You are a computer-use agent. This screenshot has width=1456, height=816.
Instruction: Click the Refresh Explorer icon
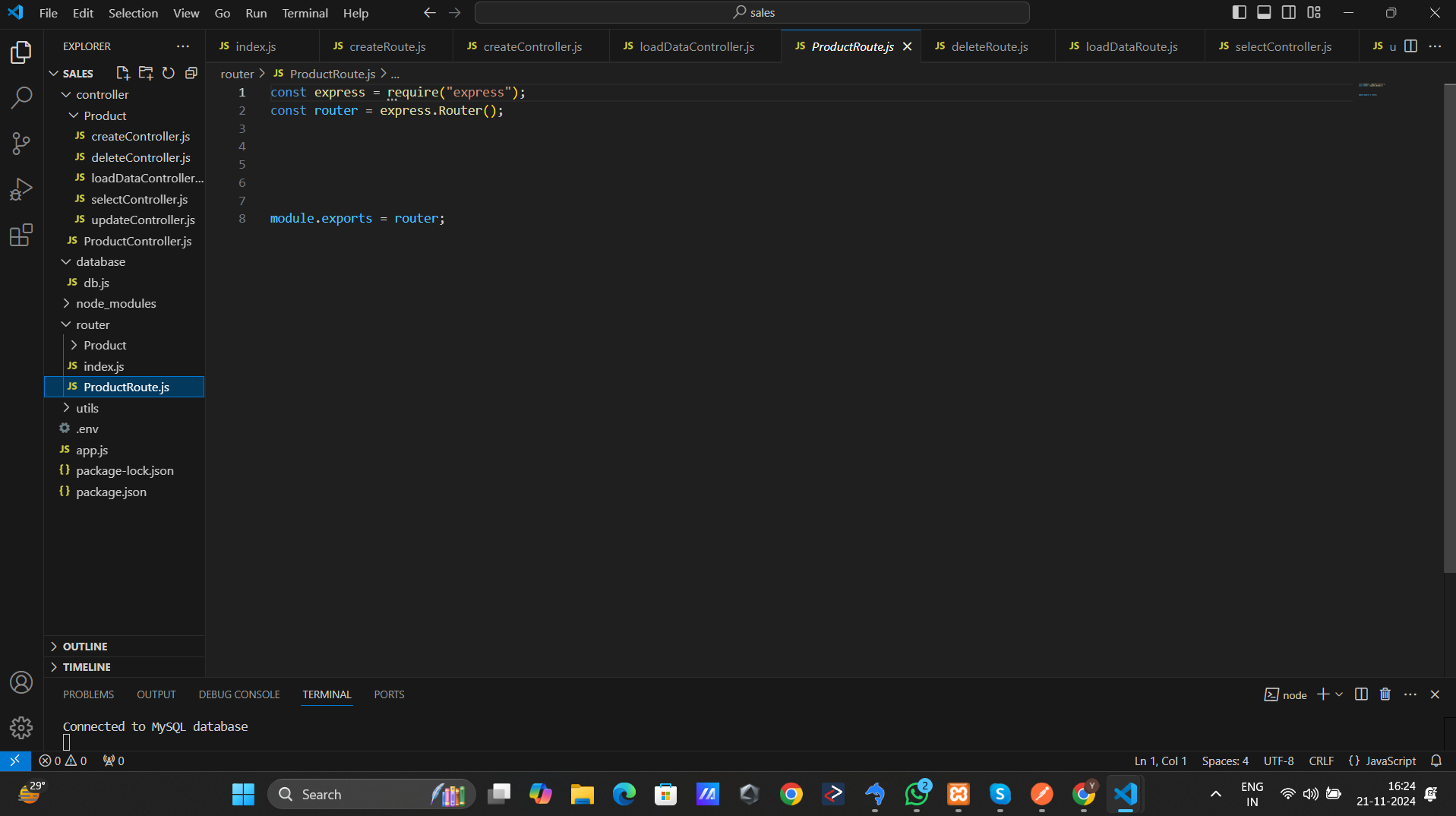click(169, 73)
